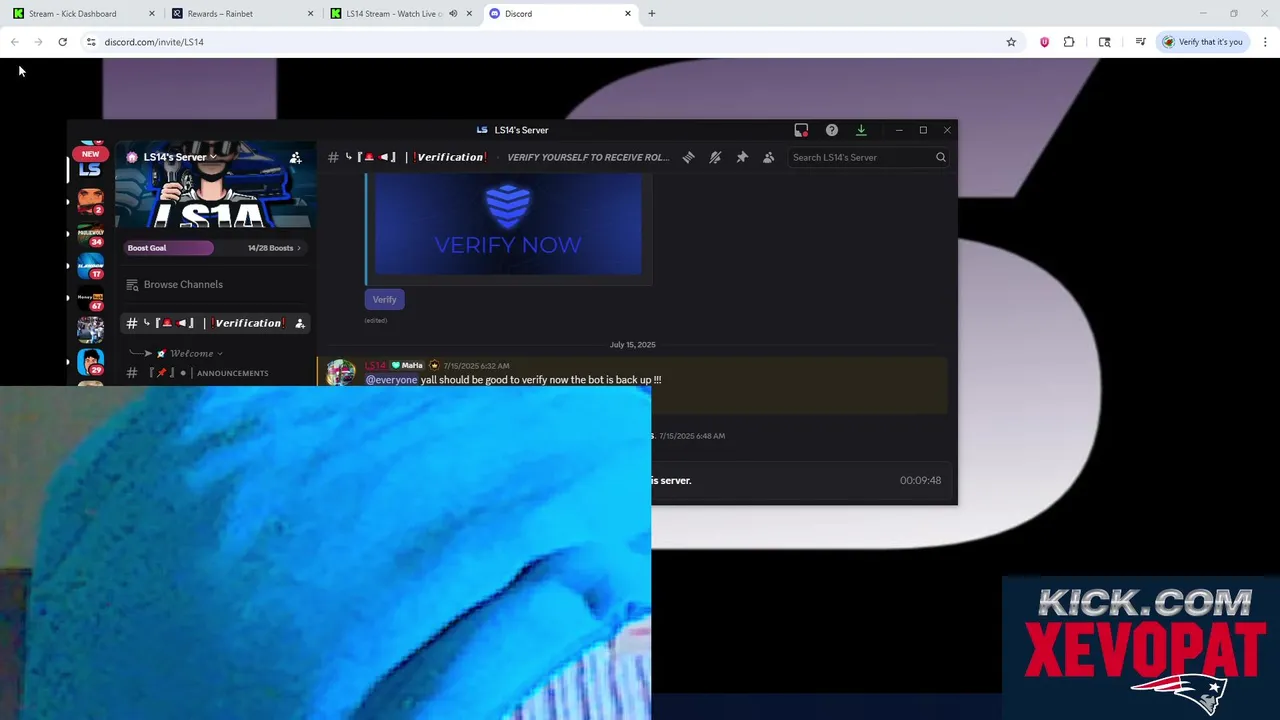Close the Rewards – Rainbet tab
Screen dimensions: 1280x720
[x=310, y=14]
